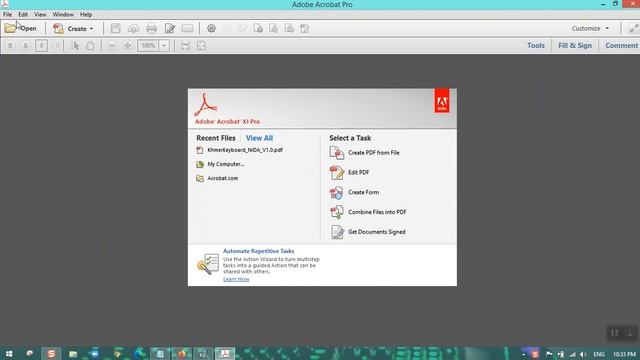The image size is (640, 360).
Task: Open the Create dropdown menu
Action: [73, 29]
